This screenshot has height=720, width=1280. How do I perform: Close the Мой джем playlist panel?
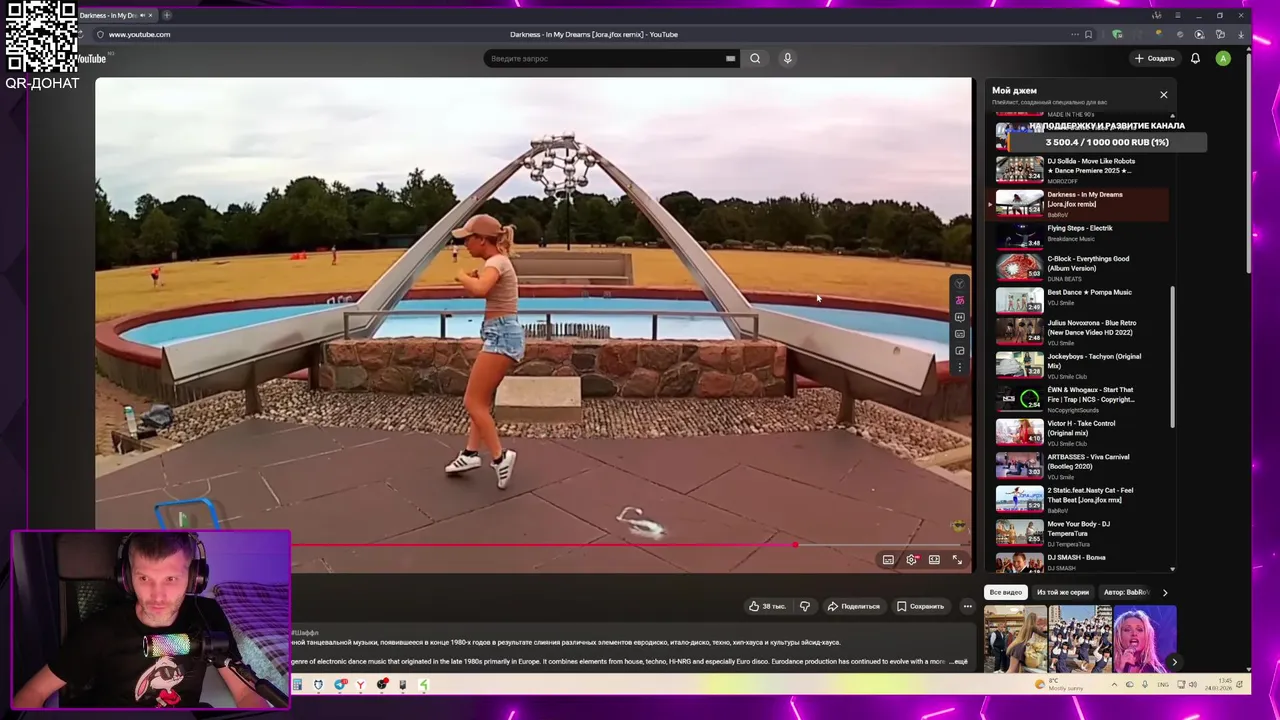(1163, 95)
